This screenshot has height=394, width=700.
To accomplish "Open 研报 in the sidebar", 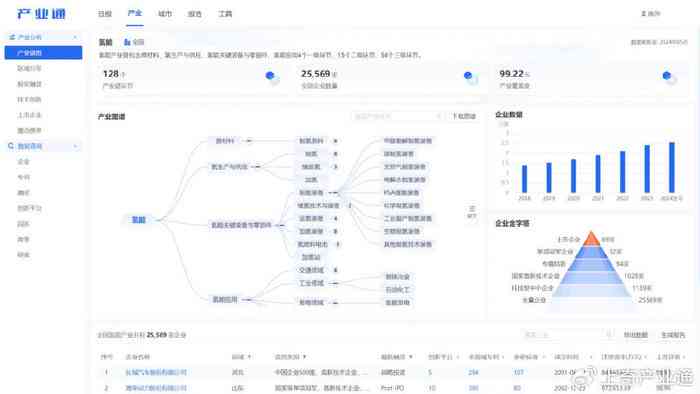I will [x=23, y=255].
